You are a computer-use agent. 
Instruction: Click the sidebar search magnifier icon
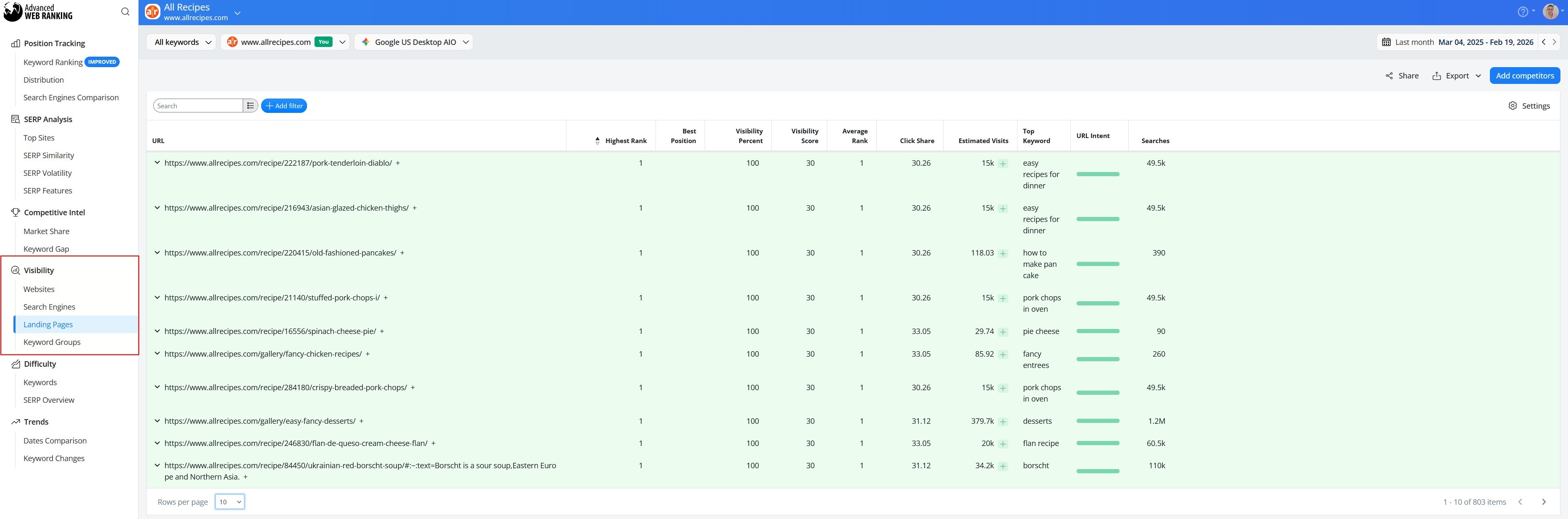pos(125,12)
